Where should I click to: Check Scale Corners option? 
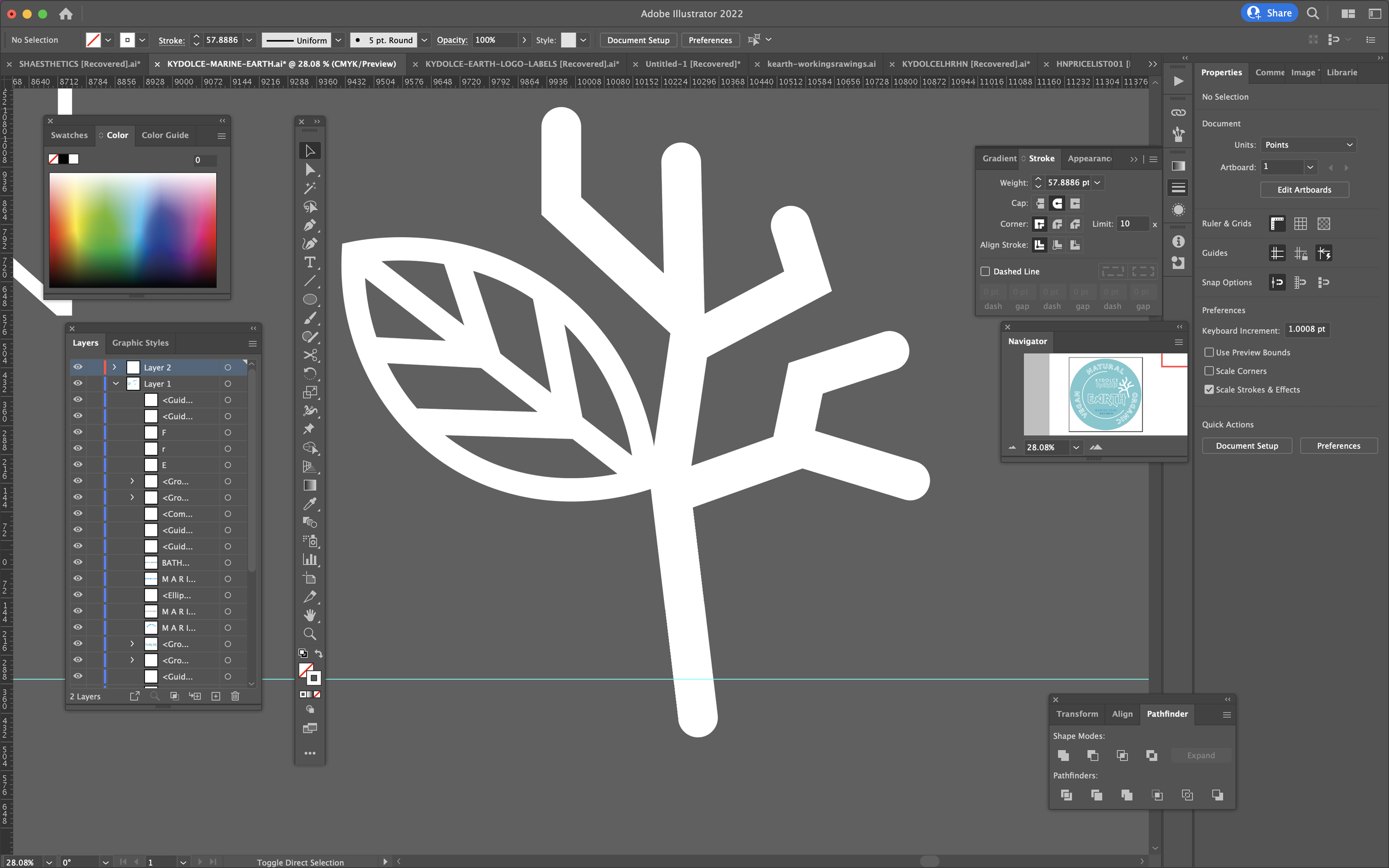1208,371
